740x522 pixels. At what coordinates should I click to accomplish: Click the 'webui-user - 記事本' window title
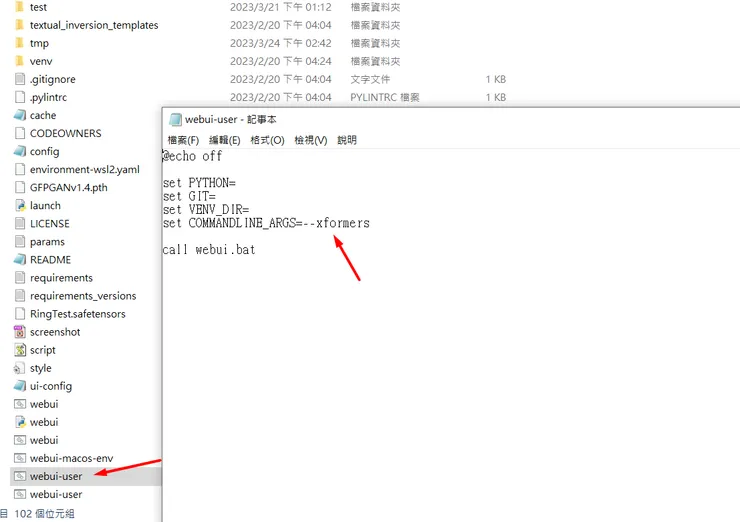[231, 119]
